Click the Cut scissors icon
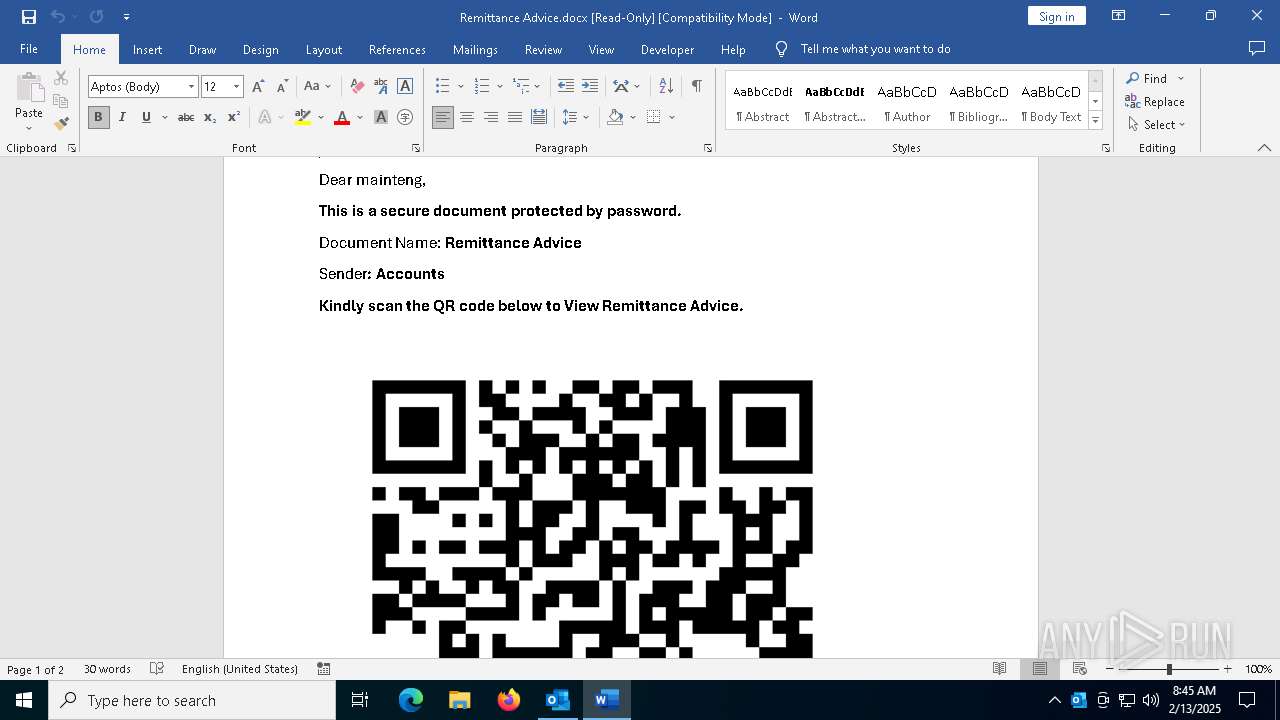This screenshot has height=720, width=1280. pyautogui.click(x=61, y=78)
